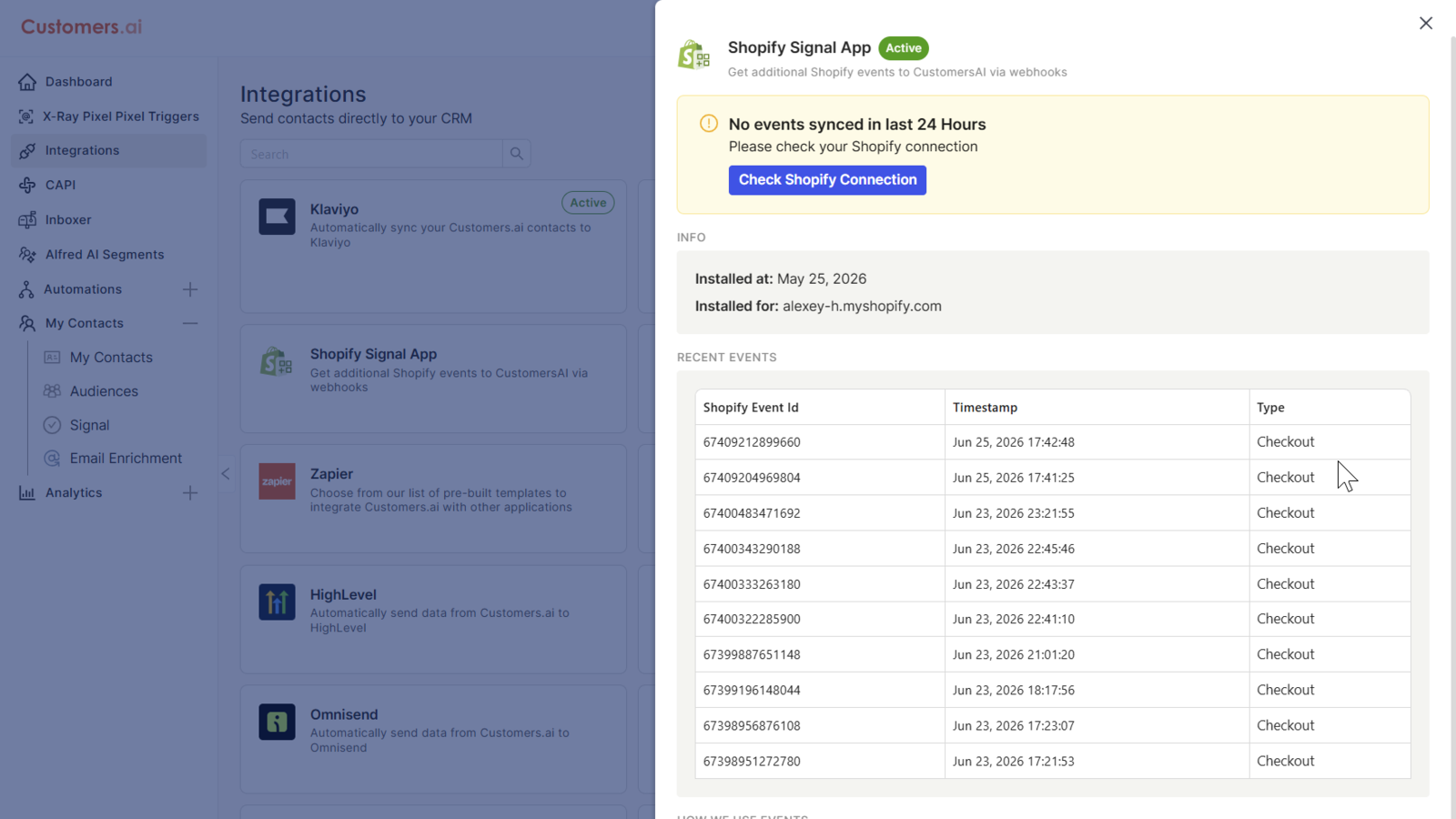Click the Shopify logo in panel header

[694, 56]
